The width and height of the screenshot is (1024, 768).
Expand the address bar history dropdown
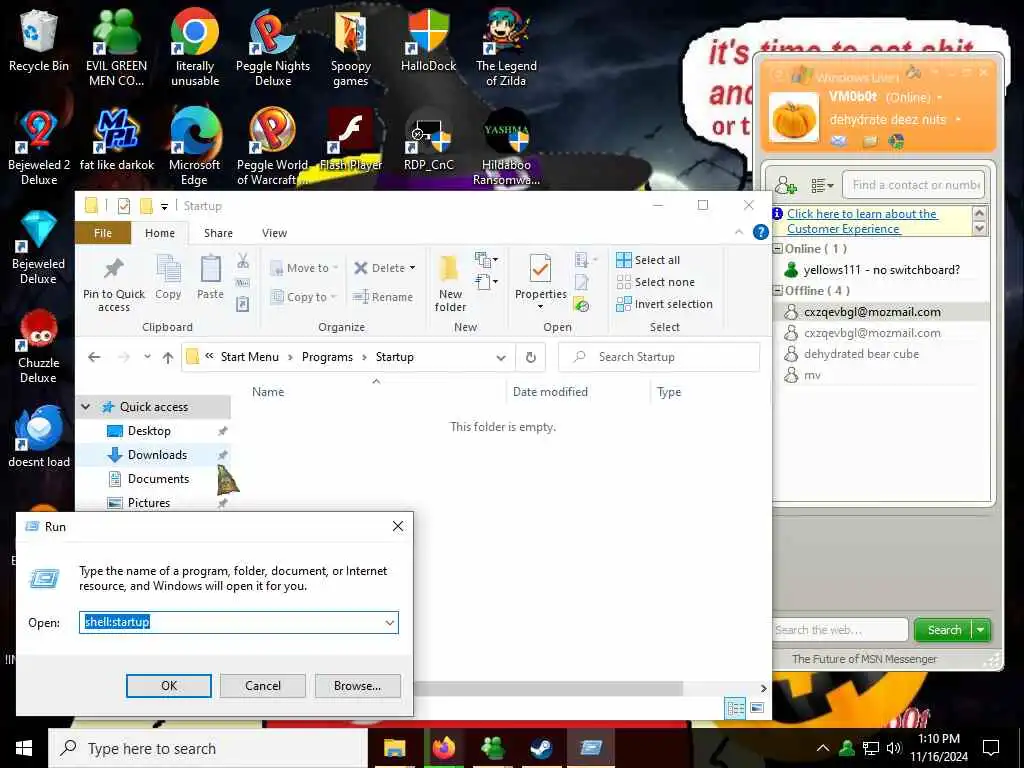501,357
